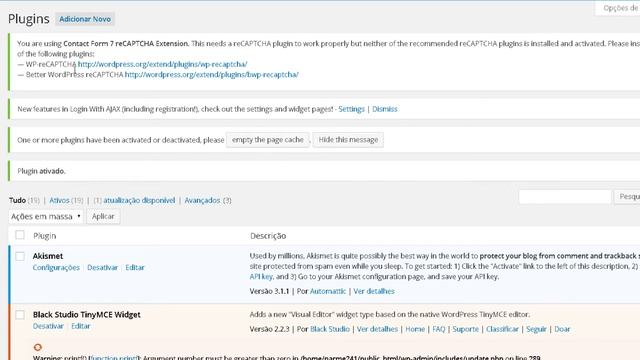Screen dimensions: 640x360
Task: Click the plugin search input field
Action: pos(565,197)
